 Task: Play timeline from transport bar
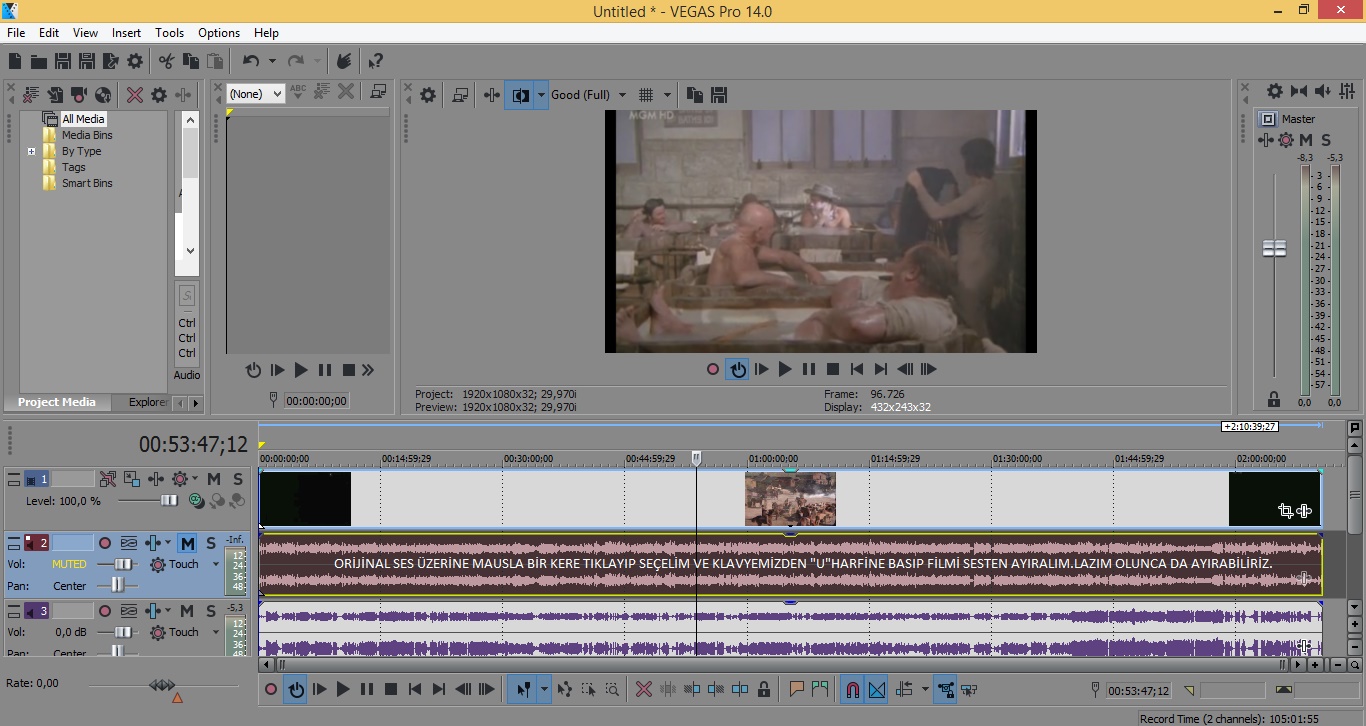click(343, 689)
